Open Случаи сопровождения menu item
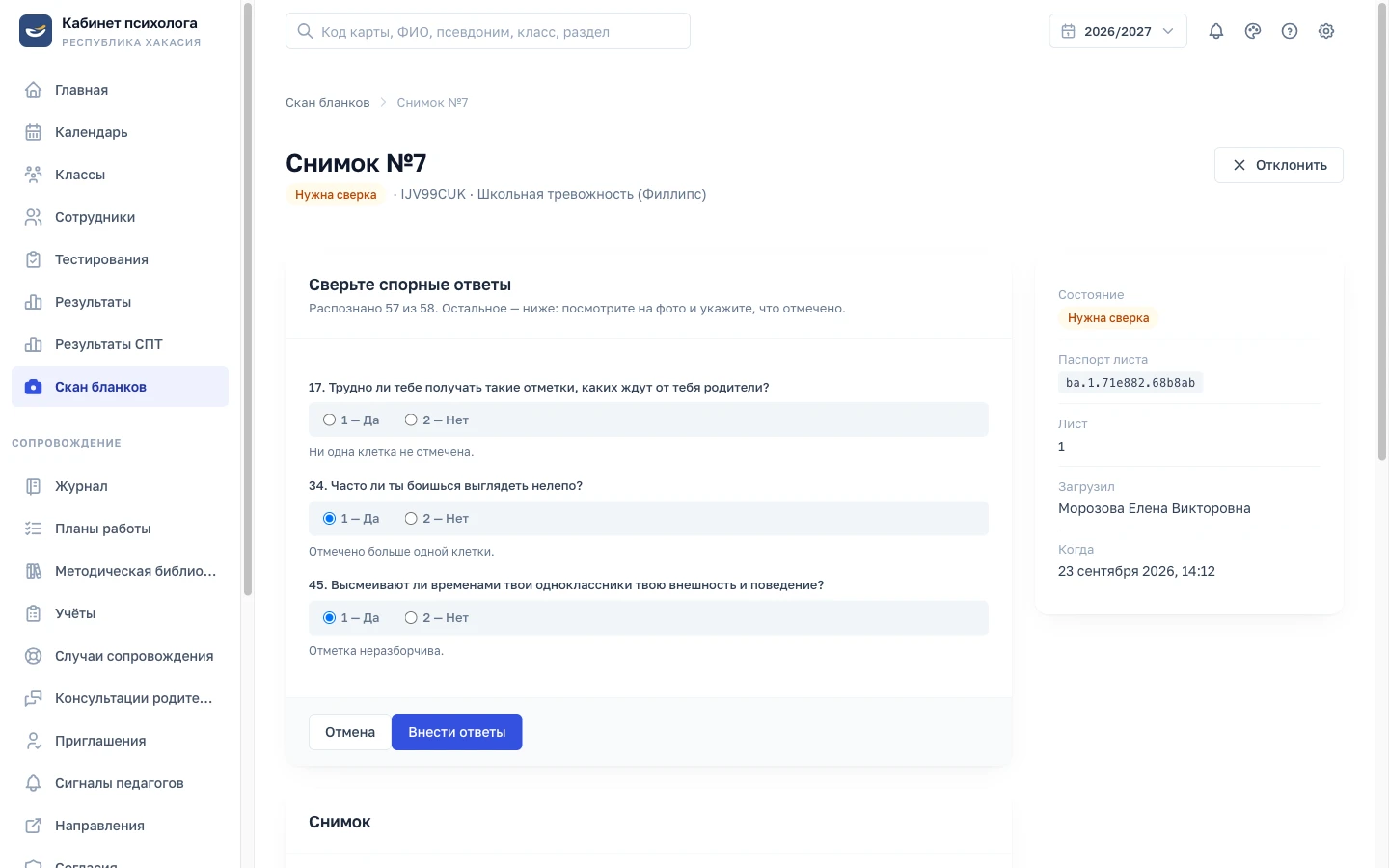The width and height of the screenshot is (1389, 868). click(120, 656)
